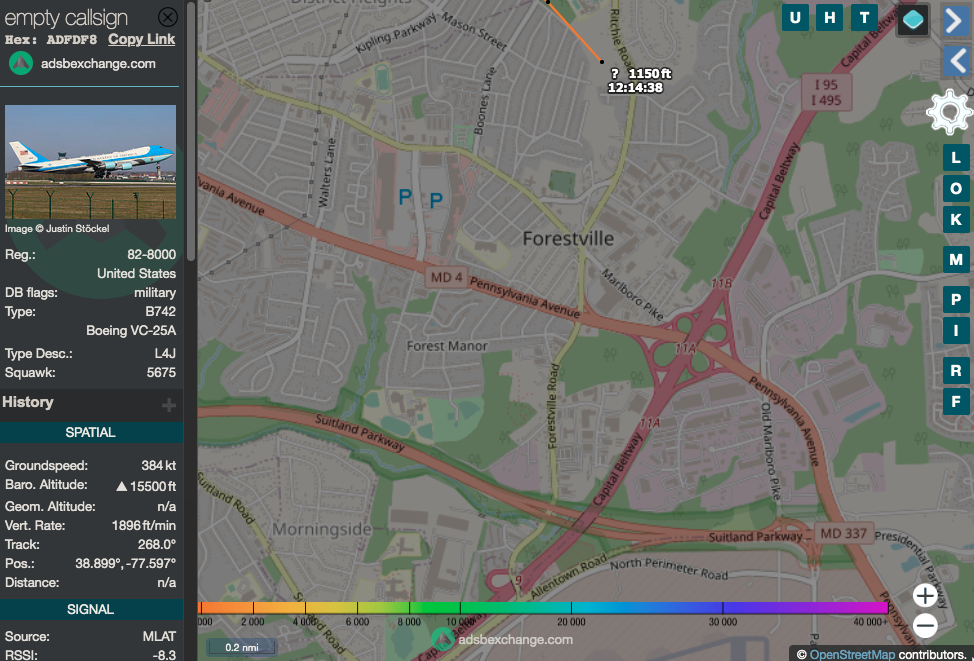Copy Link for hex ADFDF8
The width and height of the screenshot is (974, 661).
(142, 39)
